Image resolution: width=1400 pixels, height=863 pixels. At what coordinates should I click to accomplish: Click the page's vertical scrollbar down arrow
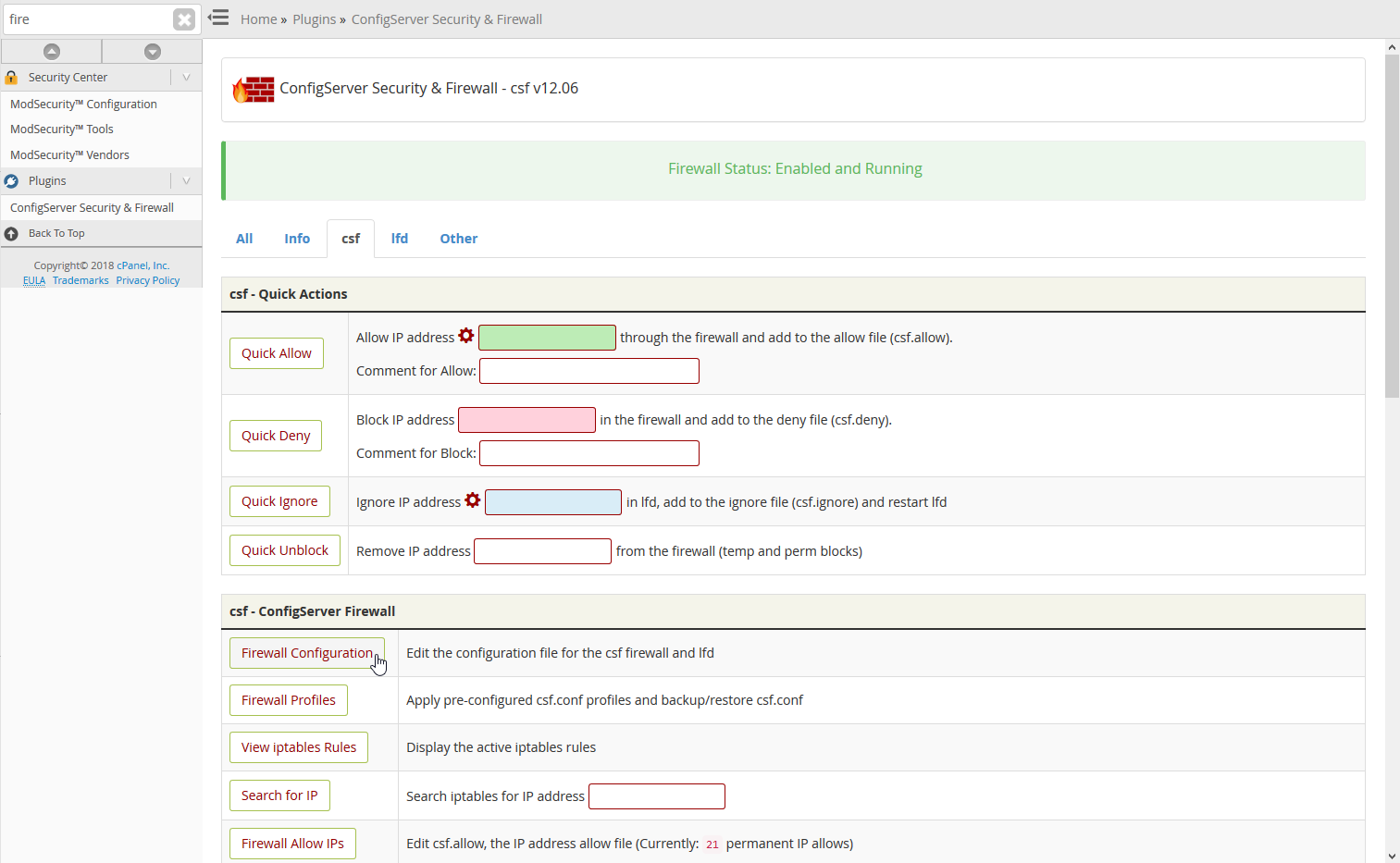(x=1392, y=856)
